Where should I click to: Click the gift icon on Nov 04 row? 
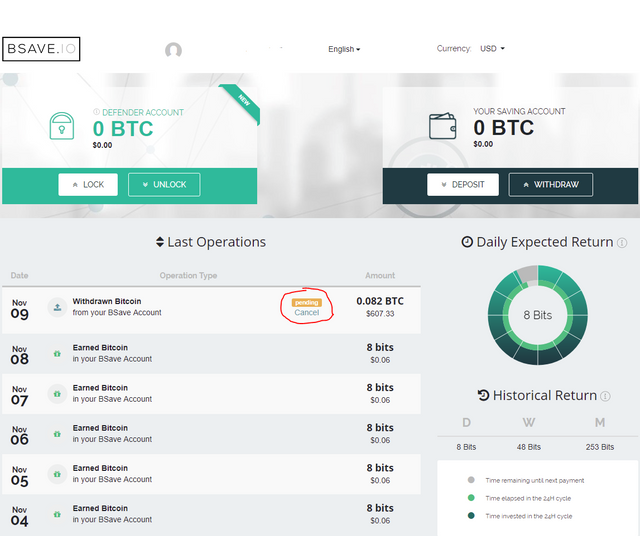point(57,514)
